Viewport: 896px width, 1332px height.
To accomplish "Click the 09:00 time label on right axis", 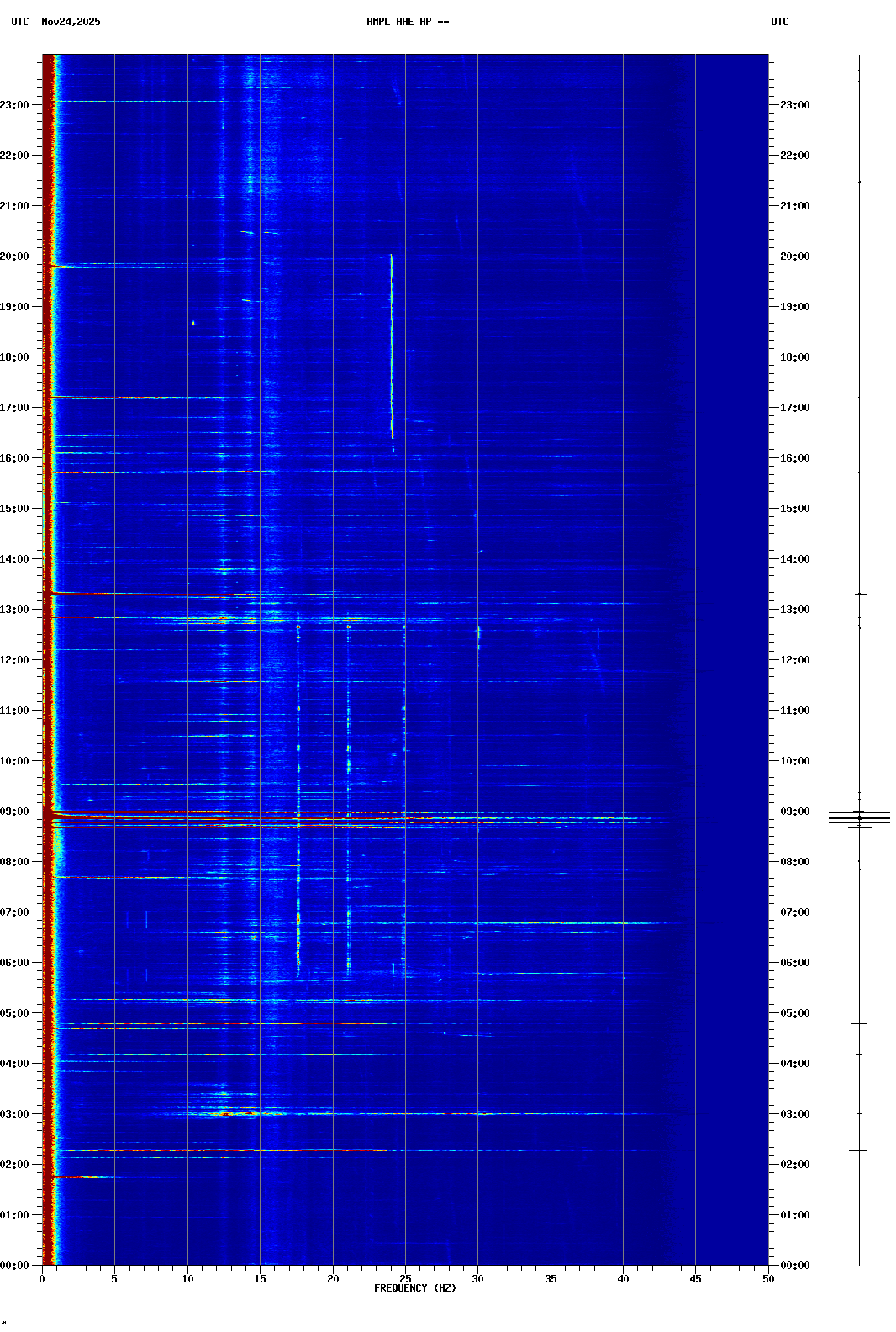I will (794, 811).
